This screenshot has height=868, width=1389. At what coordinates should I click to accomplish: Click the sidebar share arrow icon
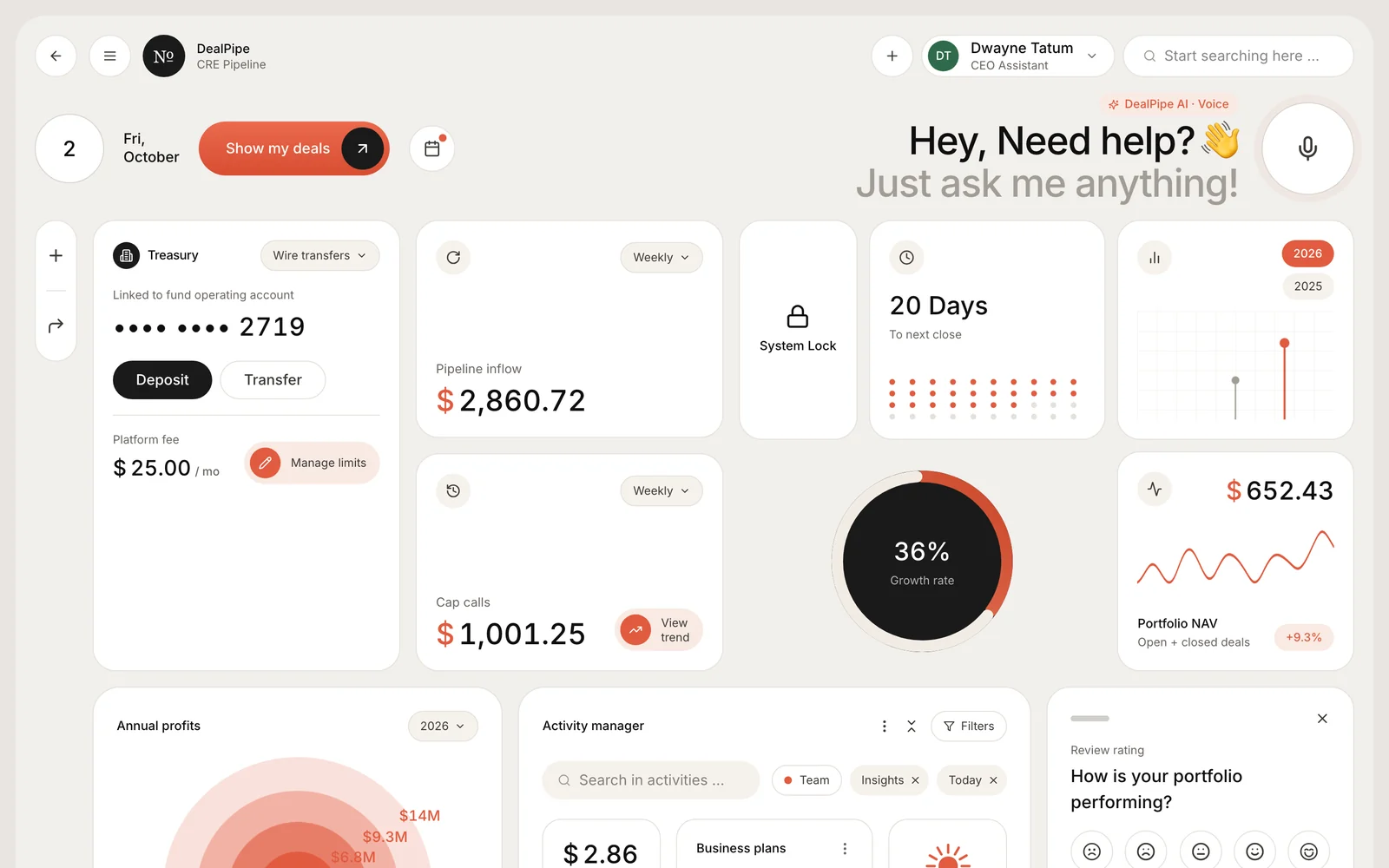coord(56,325)
